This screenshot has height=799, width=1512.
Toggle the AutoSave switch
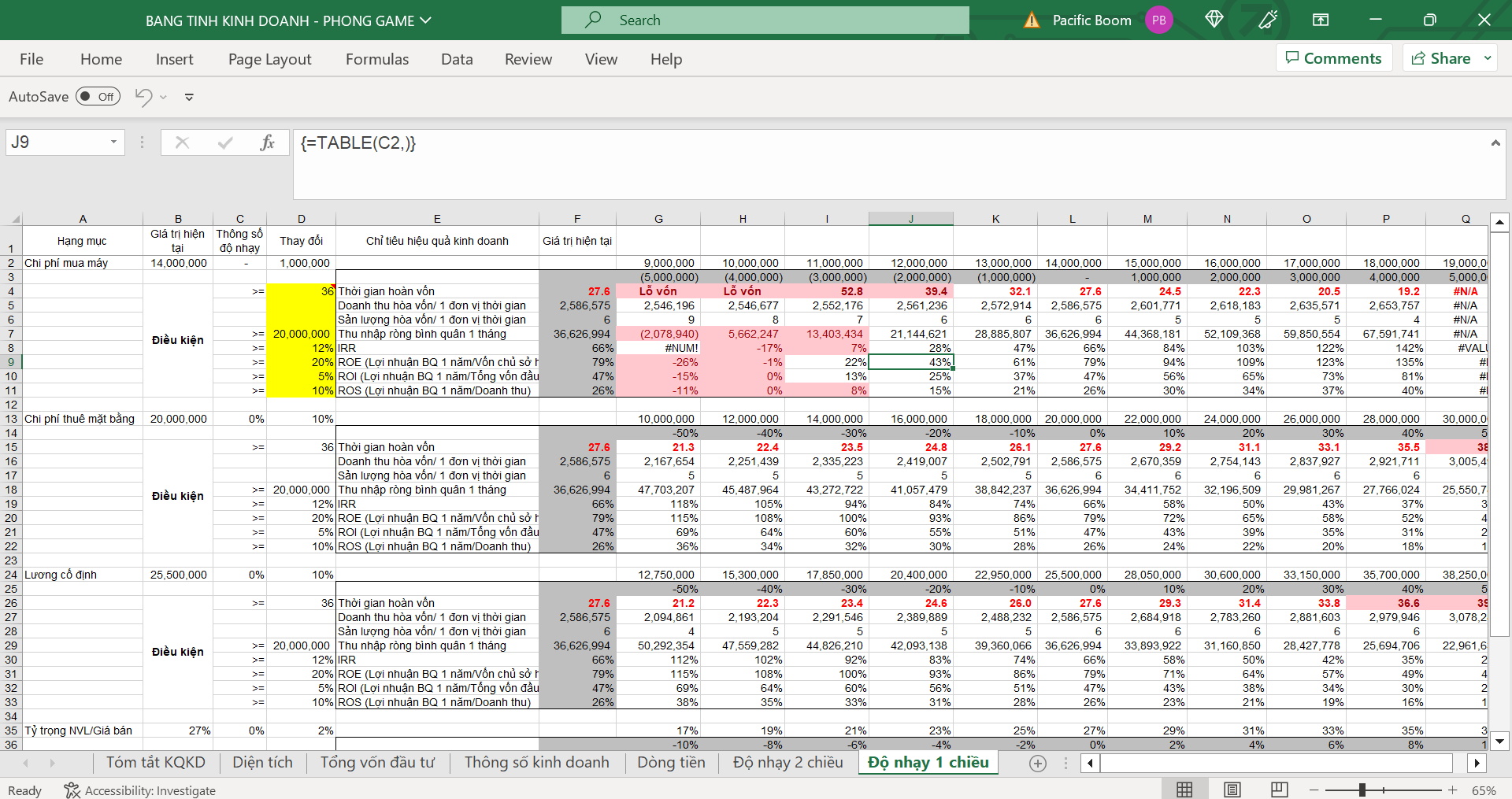click(98, 97)
